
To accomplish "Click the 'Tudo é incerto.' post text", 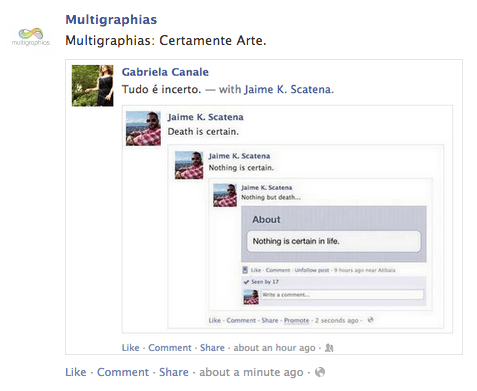I will pyautogui.click(x=161, y=89).
